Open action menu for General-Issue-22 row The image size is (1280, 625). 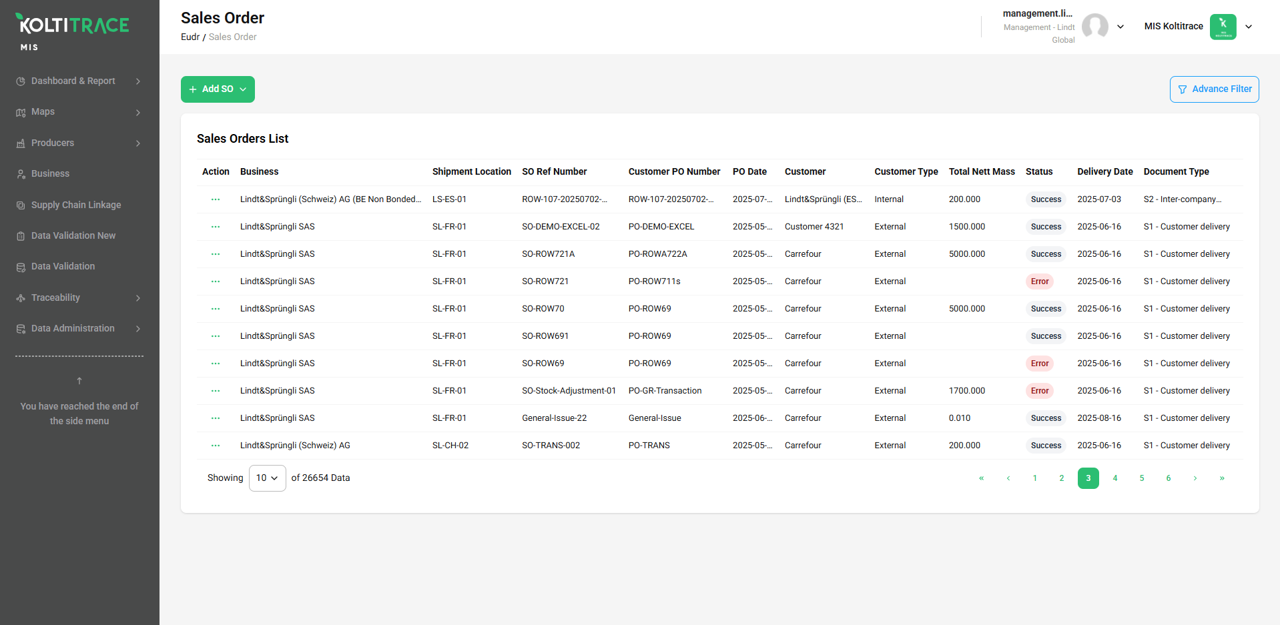pos(215,418)
